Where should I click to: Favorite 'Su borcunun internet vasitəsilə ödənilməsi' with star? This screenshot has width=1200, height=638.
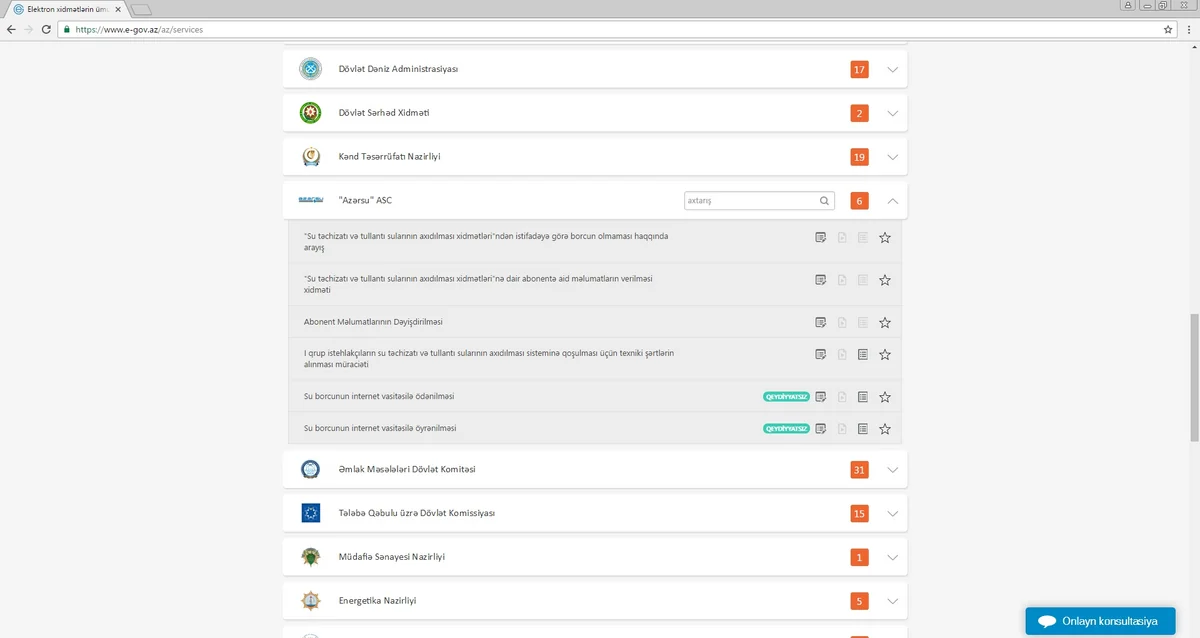point(884,397)
